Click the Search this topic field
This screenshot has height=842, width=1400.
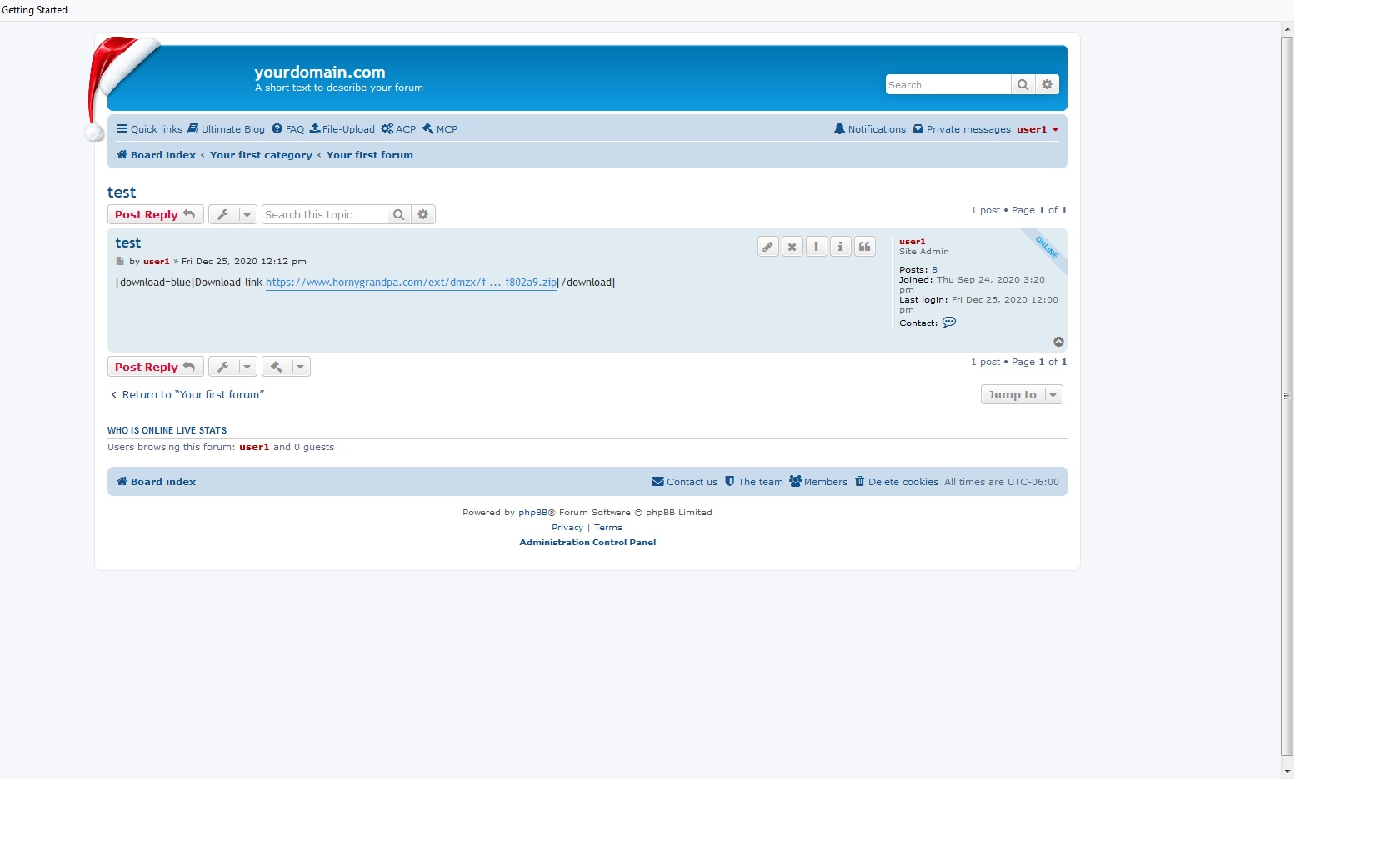pos(324,215)
